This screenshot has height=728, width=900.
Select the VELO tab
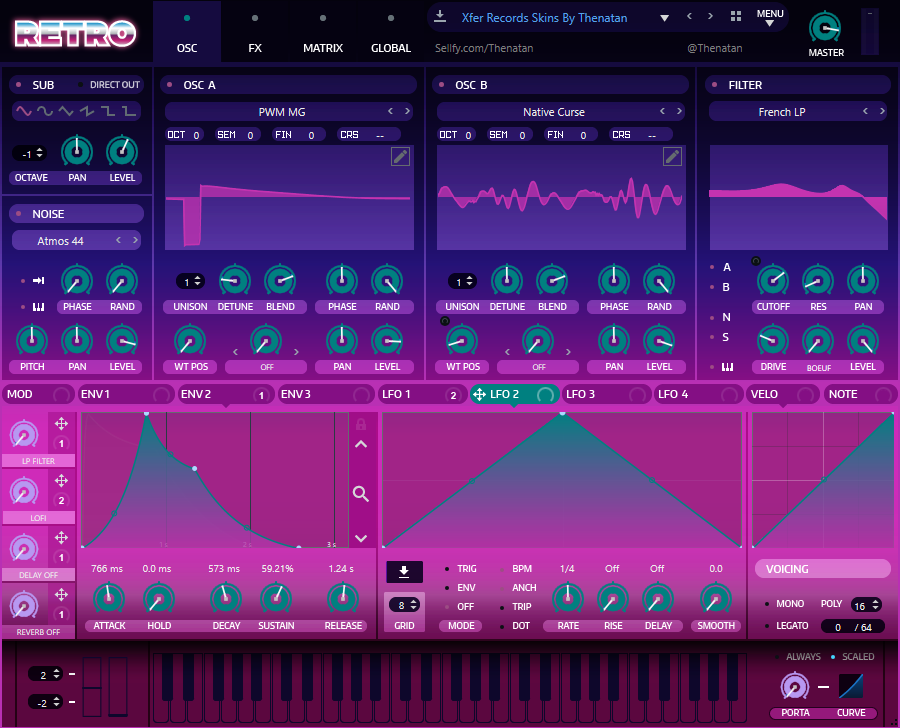[x=783, y=394]
